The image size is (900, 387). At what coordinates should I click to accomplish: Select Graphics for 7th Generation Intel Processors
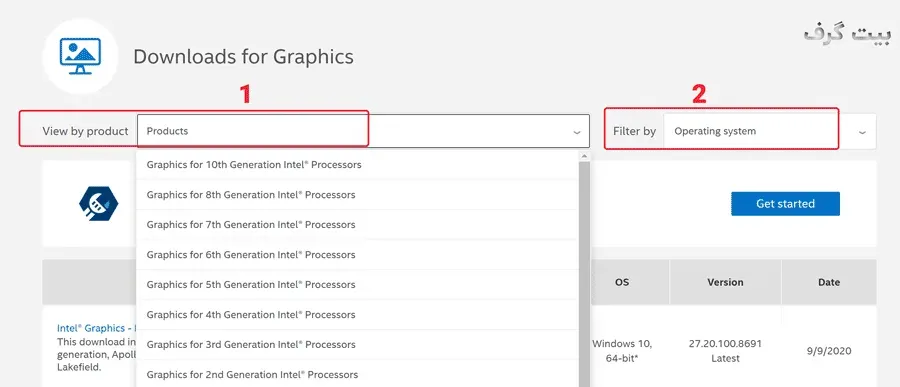(x=357, y=225)
